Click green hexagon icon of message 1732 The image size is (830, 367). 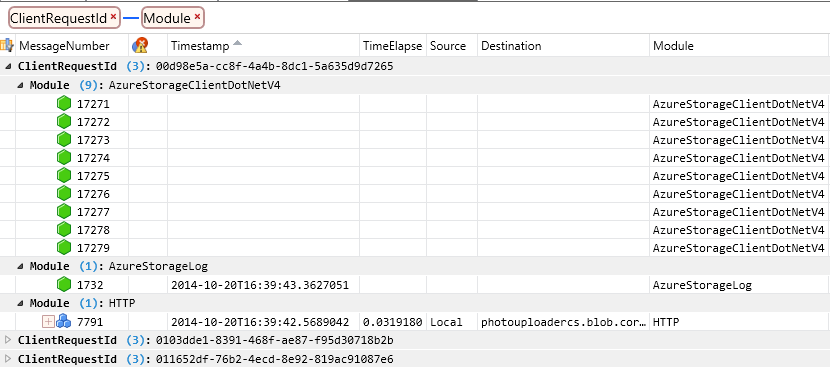tap(64, 285)
